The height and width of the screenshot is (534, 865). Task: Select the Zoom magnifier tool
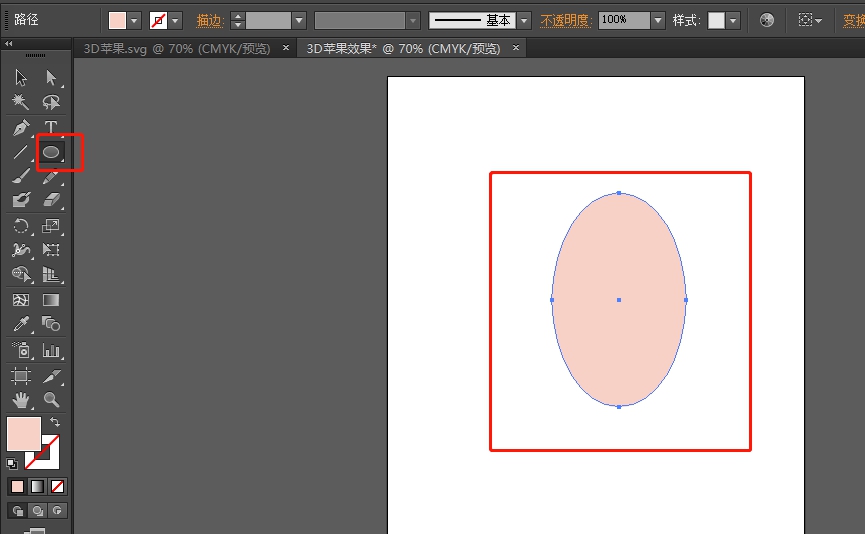pyautogui.click(x=51, y=400)
